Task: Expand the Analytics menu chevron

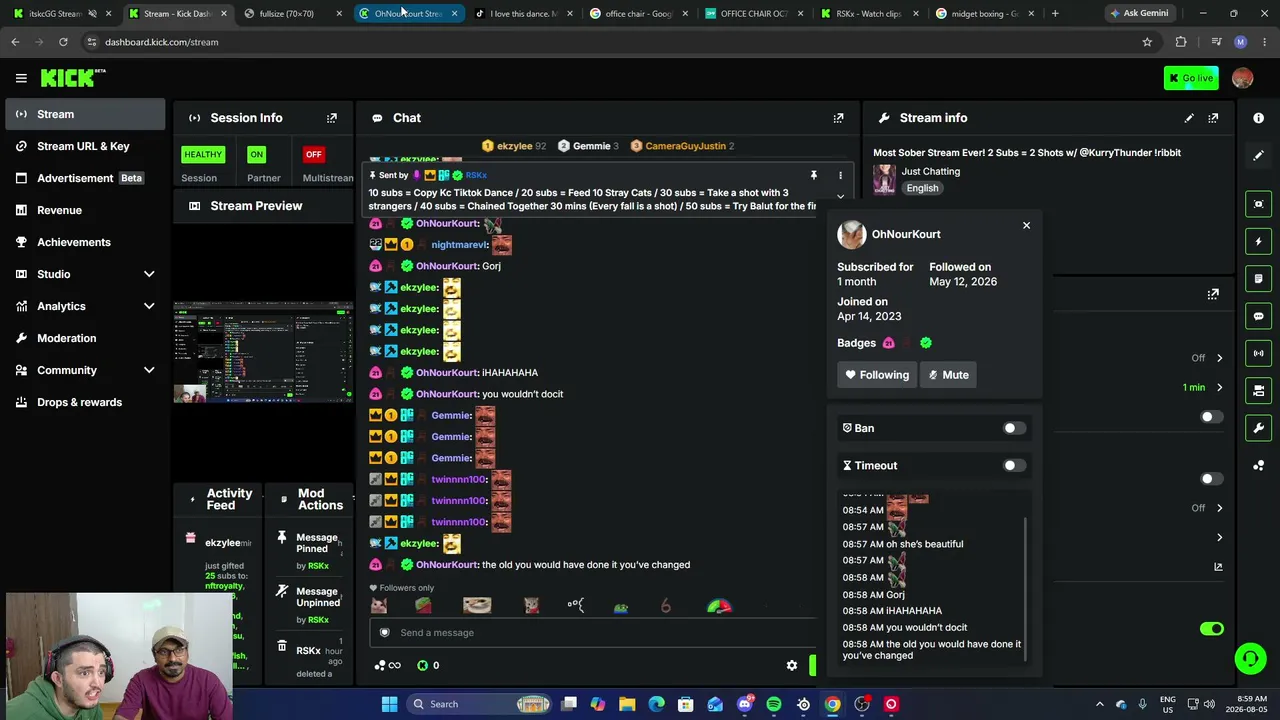Action: tap(149, 306)
